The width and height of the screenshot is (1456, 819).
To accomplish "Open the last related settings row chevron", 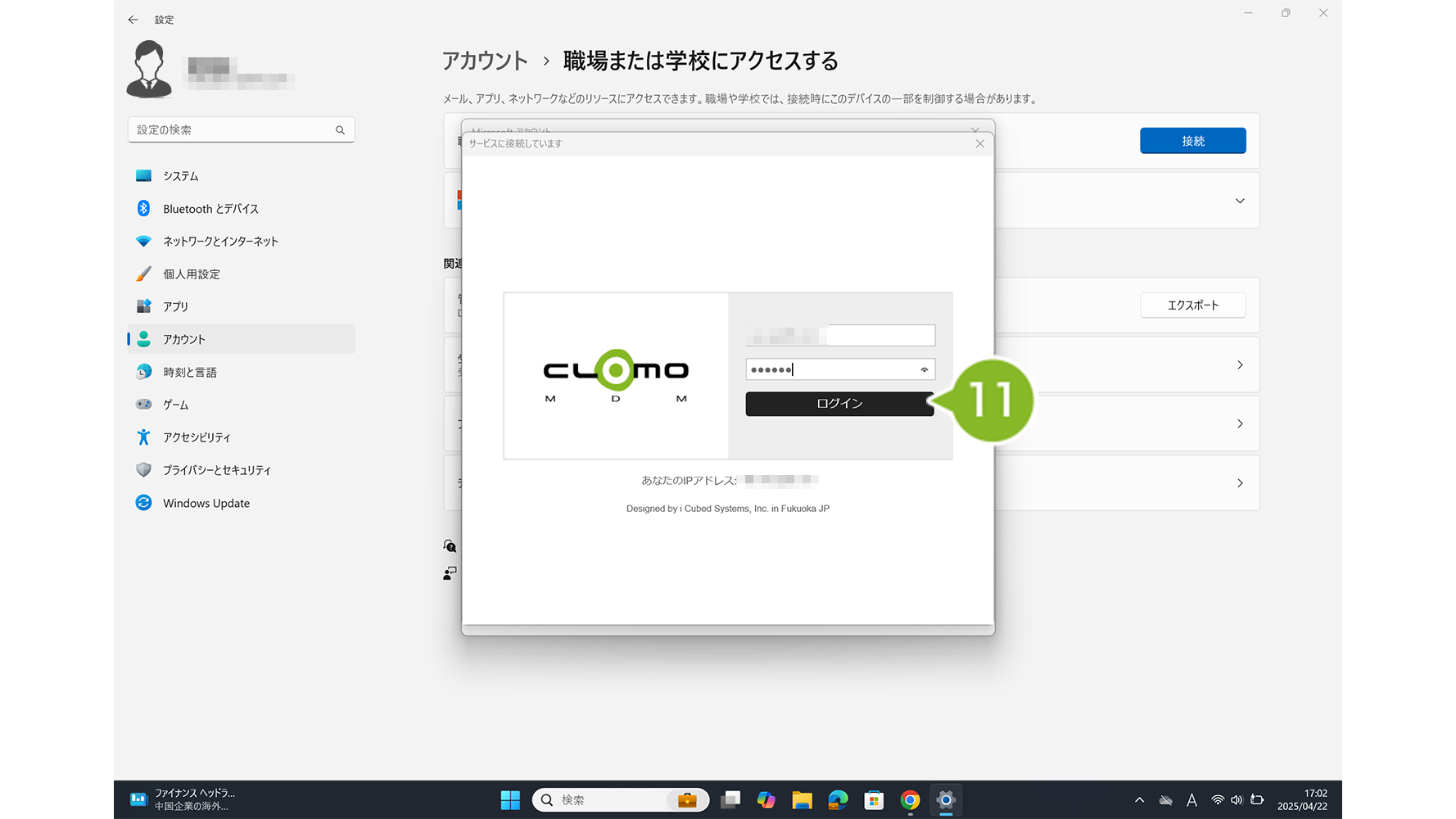I will coord(1240,483).
